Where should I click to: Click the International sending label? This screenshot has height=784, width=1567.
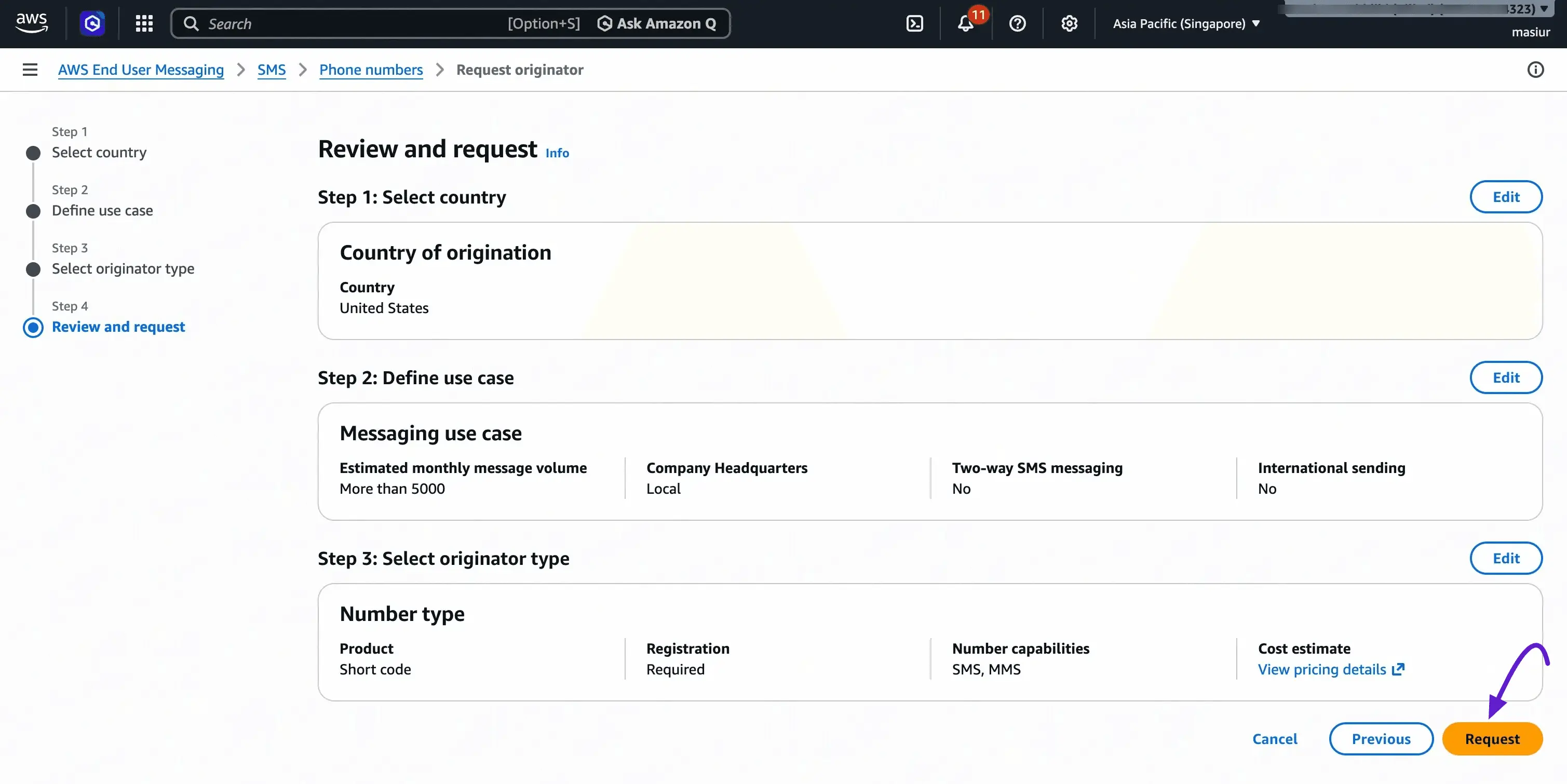pos(1332,468)
